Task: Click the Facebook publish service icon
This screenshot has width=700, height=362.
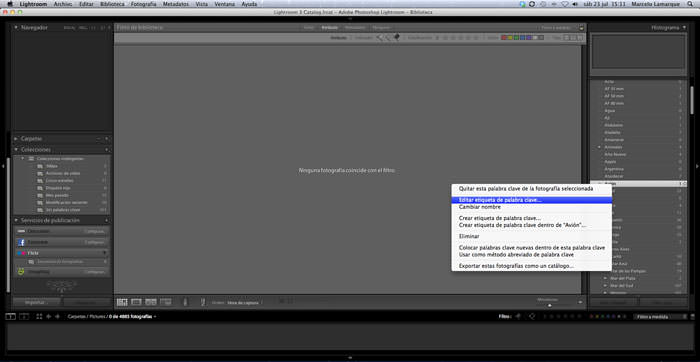Action: (21, 242)
